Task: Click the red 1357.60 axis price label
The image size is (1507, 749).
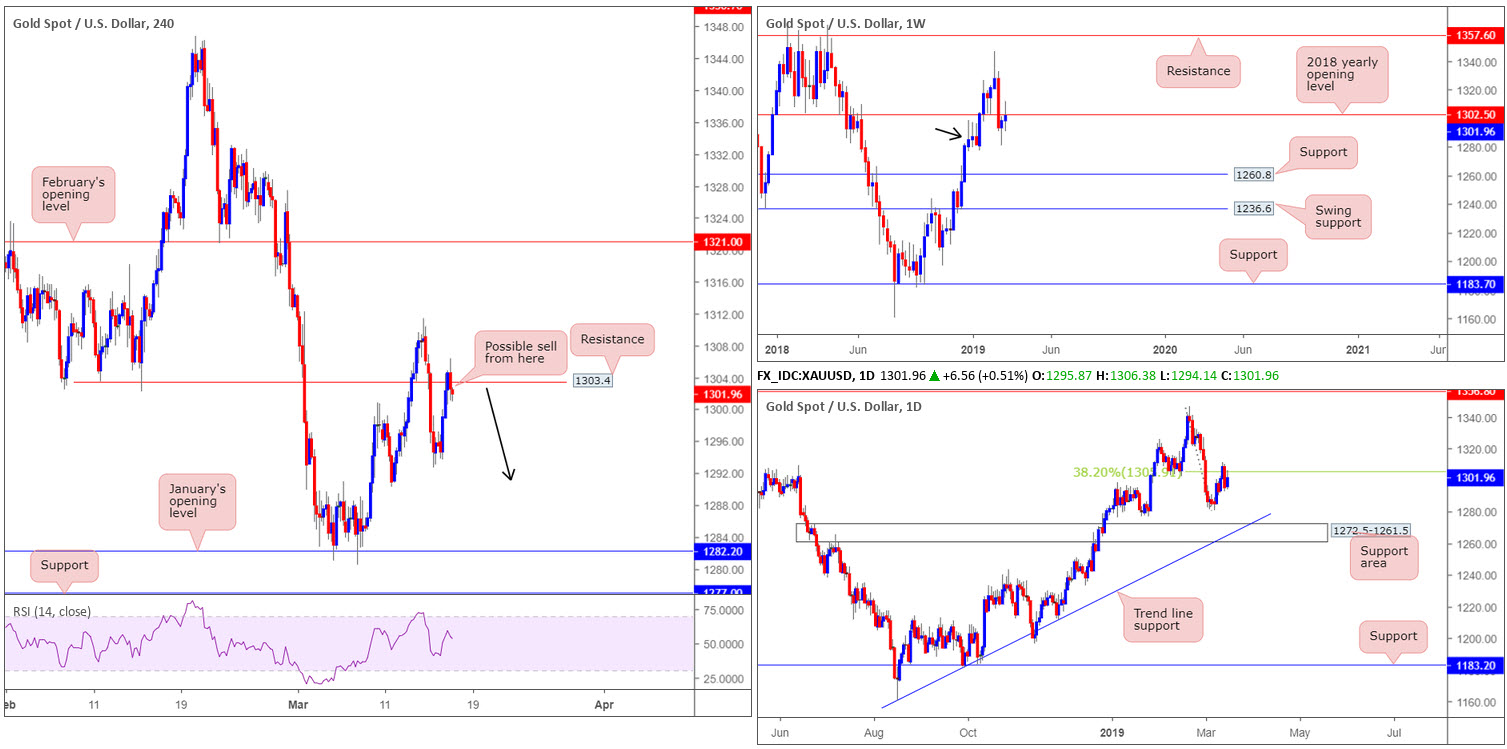Action: coord(1476,34)
